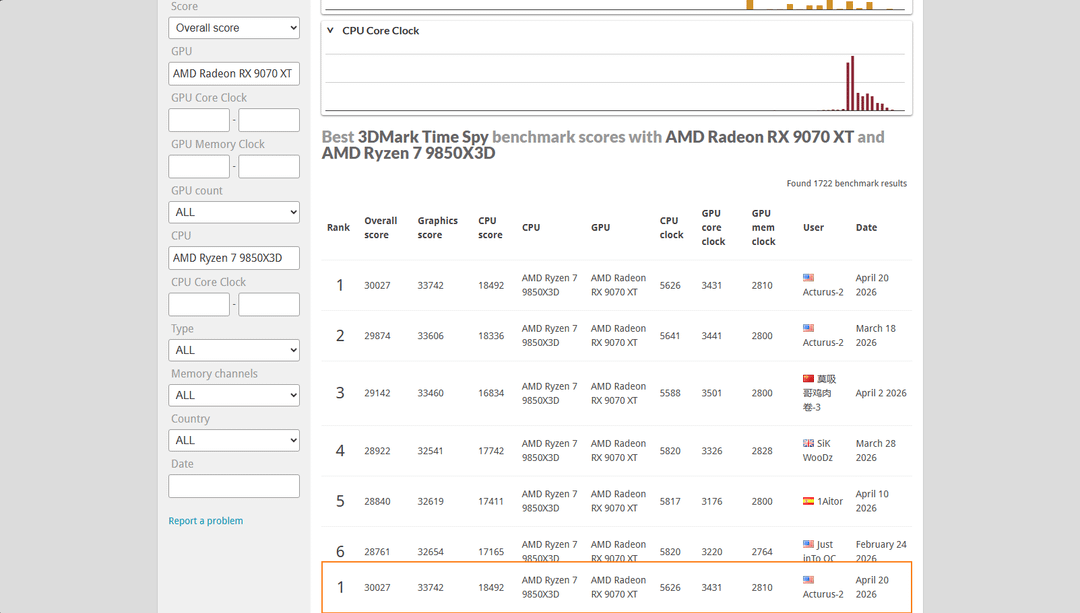
Task: Click the tallest bar in CPU Core Clock chart
Action: click(x=852, y=83)
